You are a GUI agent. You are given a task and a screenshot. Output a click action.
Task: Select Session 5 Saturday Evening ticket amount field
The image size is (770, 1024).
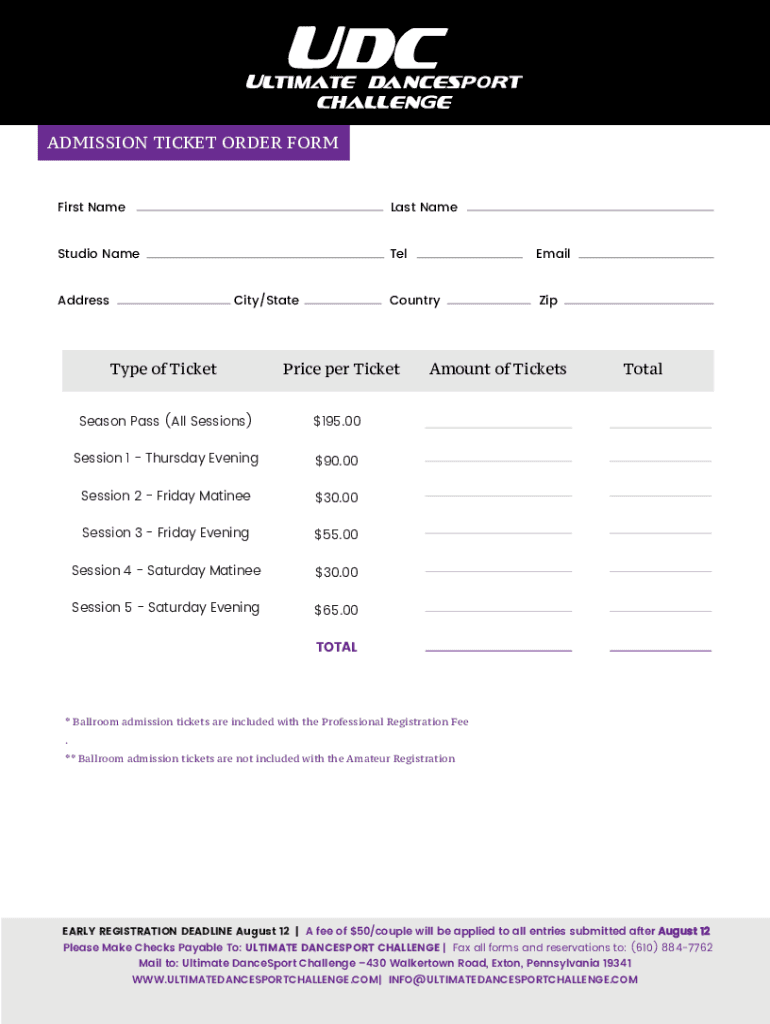click(x=498, y=605)
